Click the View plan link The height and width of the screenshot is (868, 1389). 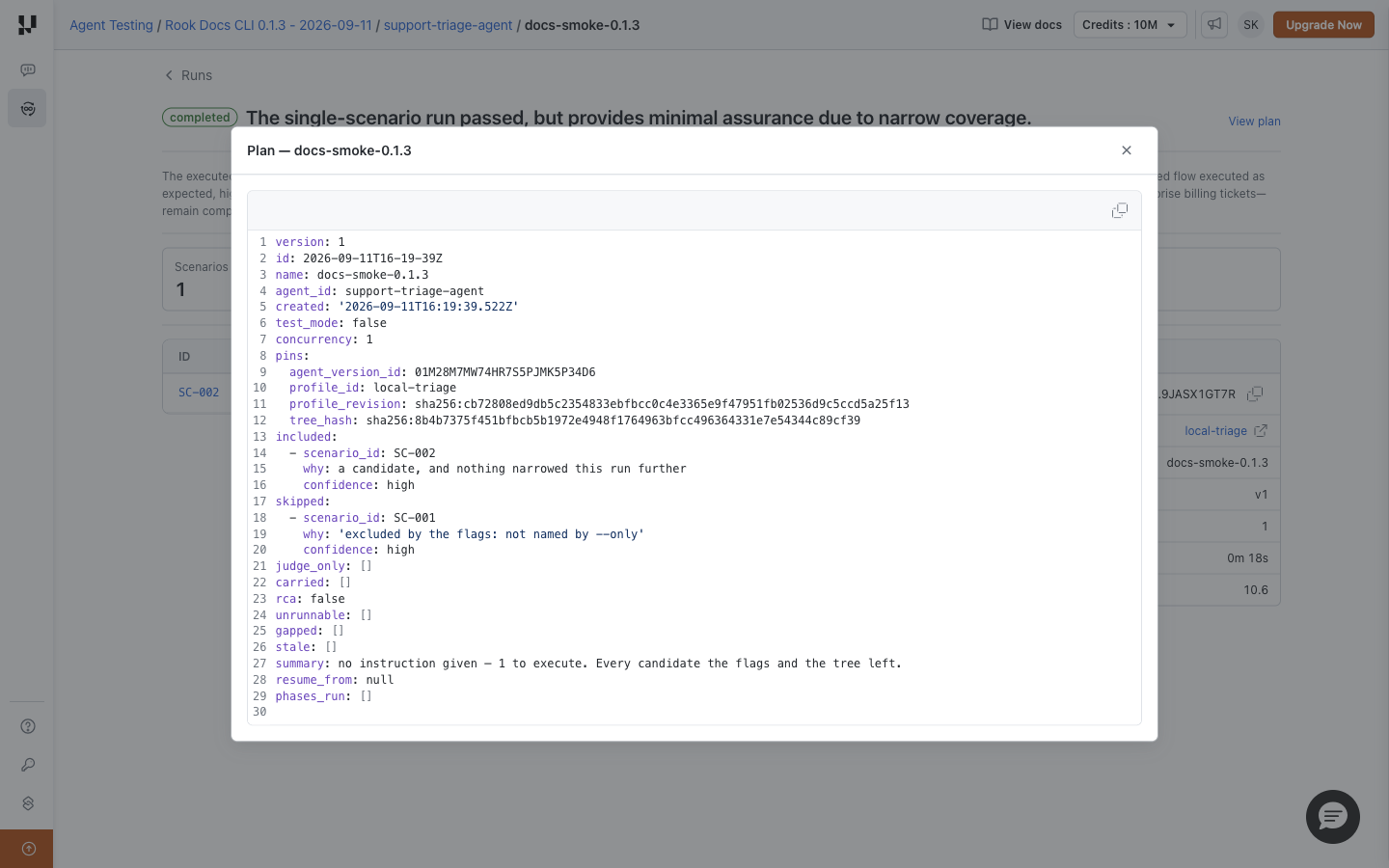(1254, 122)
